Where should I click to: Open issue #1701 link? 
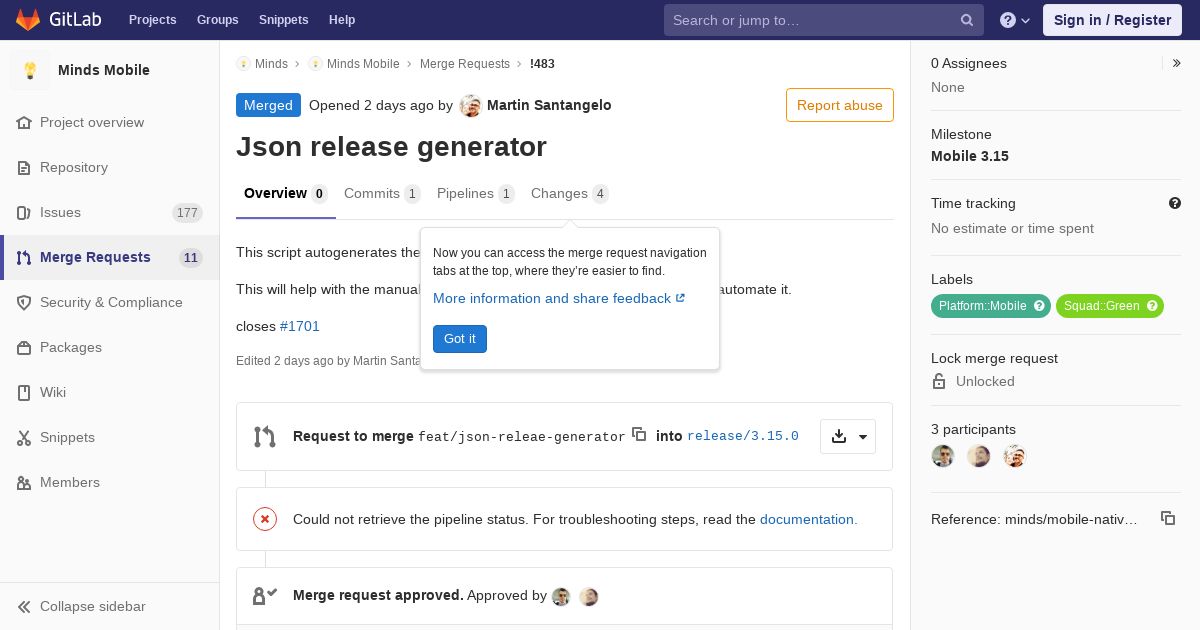[300, 326]
